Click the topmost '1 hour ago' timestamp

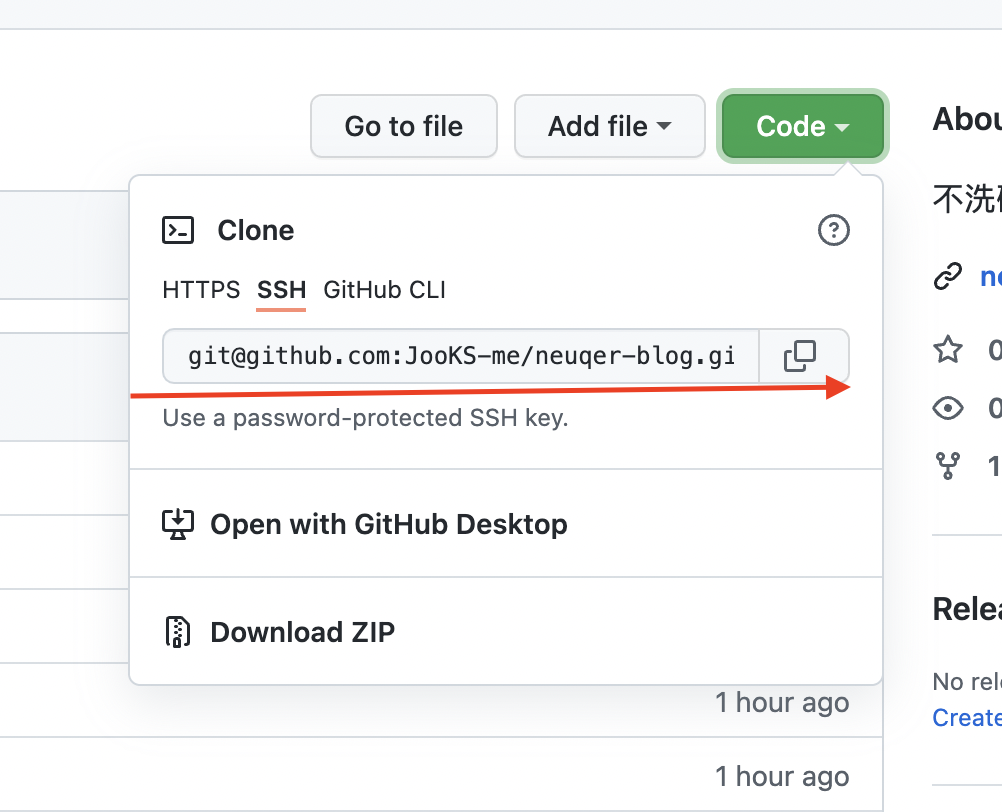pyautogui.click(x=781, y=703)
